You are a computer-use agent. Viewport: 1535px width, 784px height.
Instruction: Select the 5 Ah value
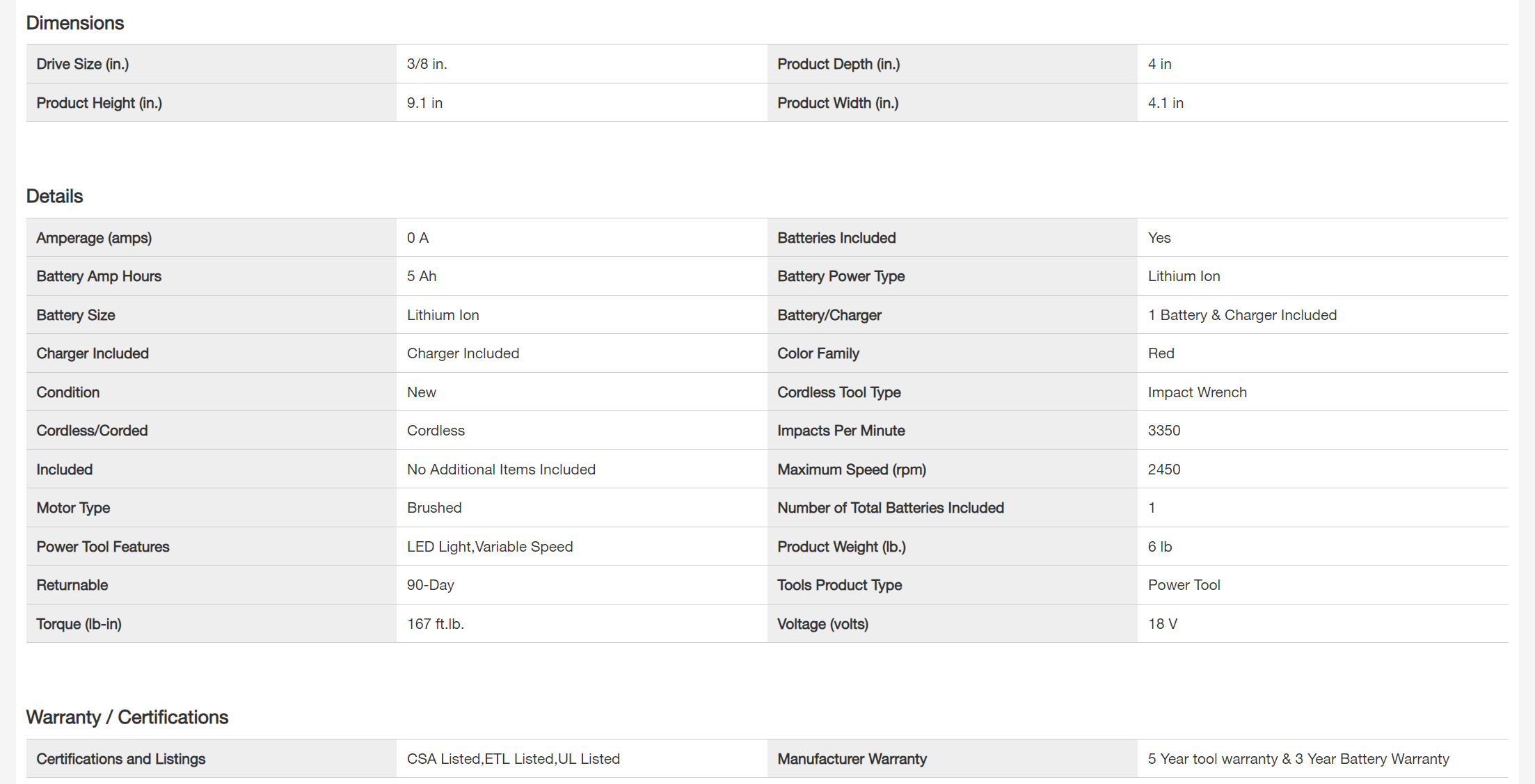click(421, 276)
